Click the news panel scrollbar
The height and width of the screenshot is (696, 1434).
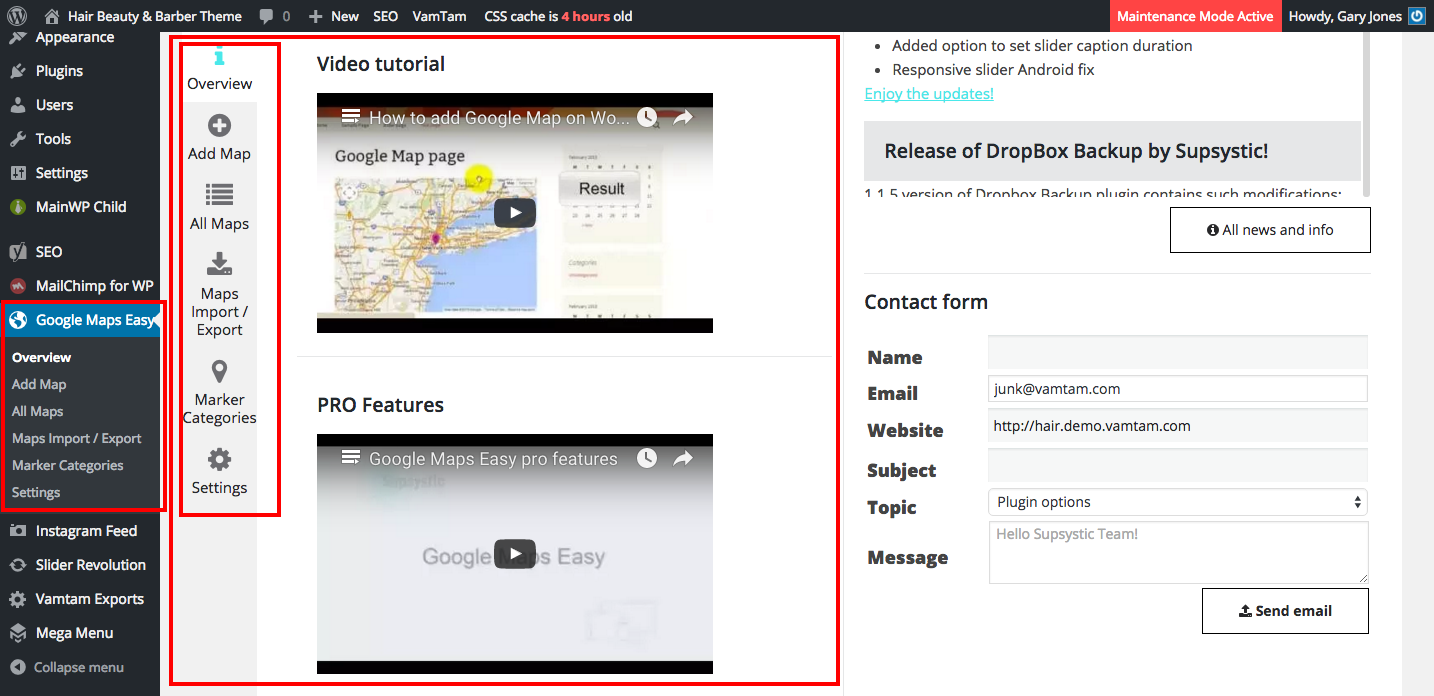1366,115
